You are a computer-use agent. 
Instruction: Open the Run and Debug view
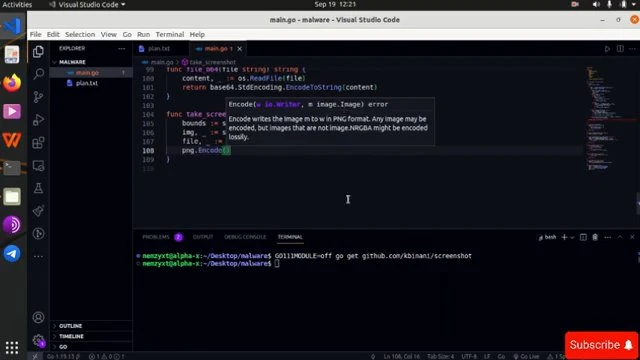pyautogui.click(x=38, y=120)
